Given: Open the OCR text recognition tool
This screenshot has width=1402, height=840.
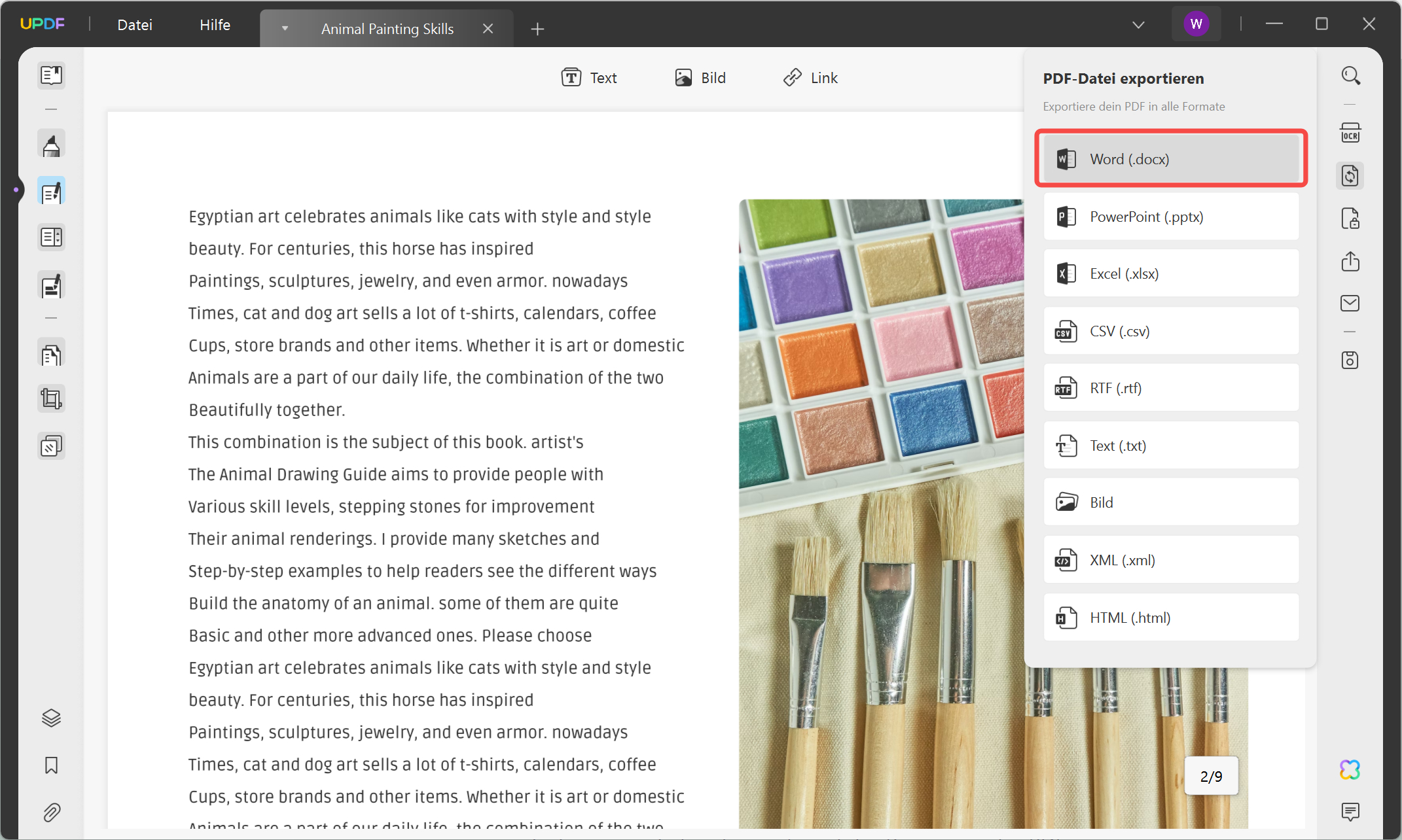Looking at the screenshot, I should click(x=1350, y=133).
